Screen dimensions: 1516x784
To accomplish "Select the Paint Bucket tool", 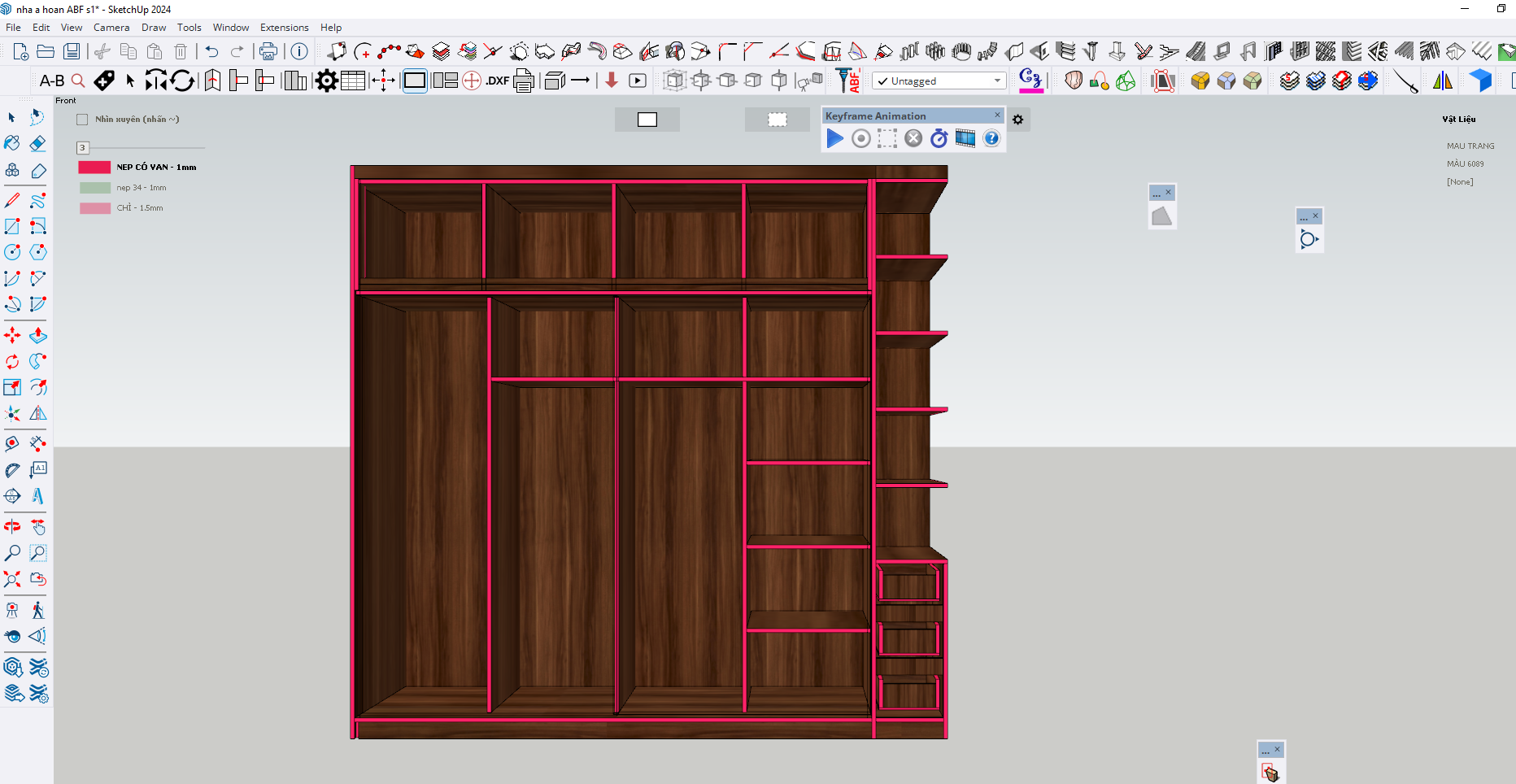I will pos(12,144).
